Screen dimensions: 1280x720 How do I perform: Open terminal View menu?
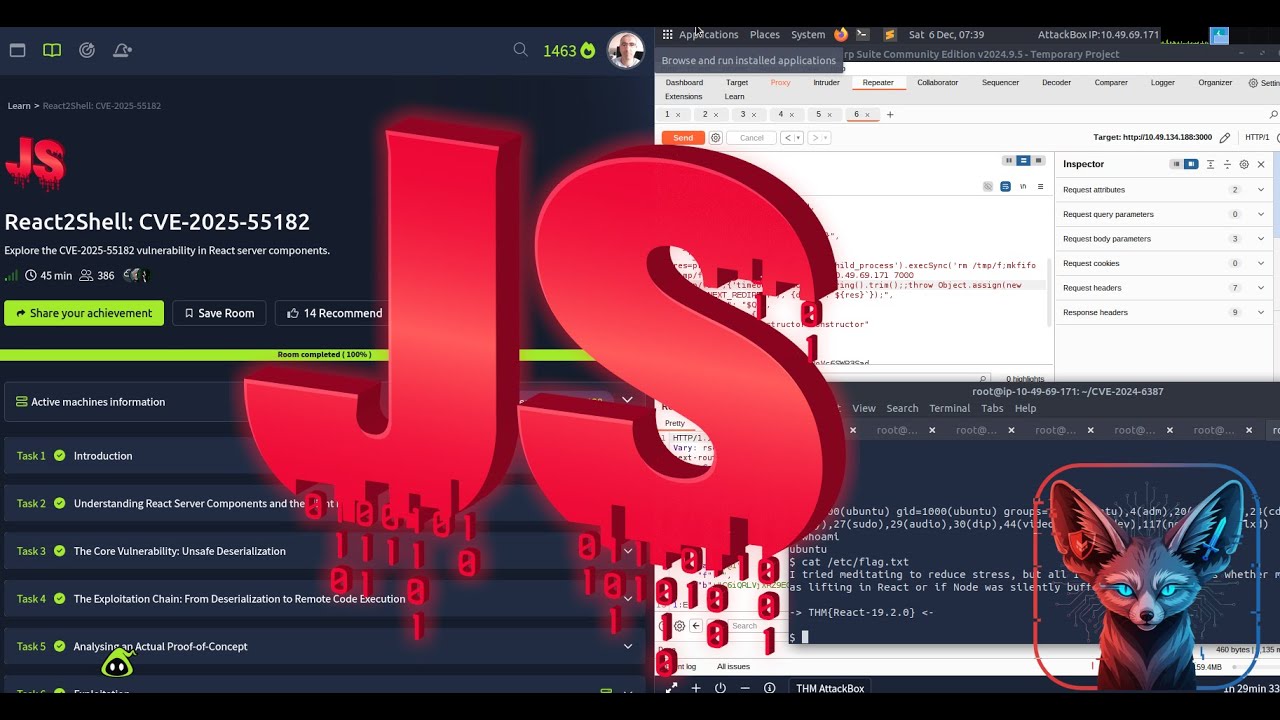coord(864,408)
